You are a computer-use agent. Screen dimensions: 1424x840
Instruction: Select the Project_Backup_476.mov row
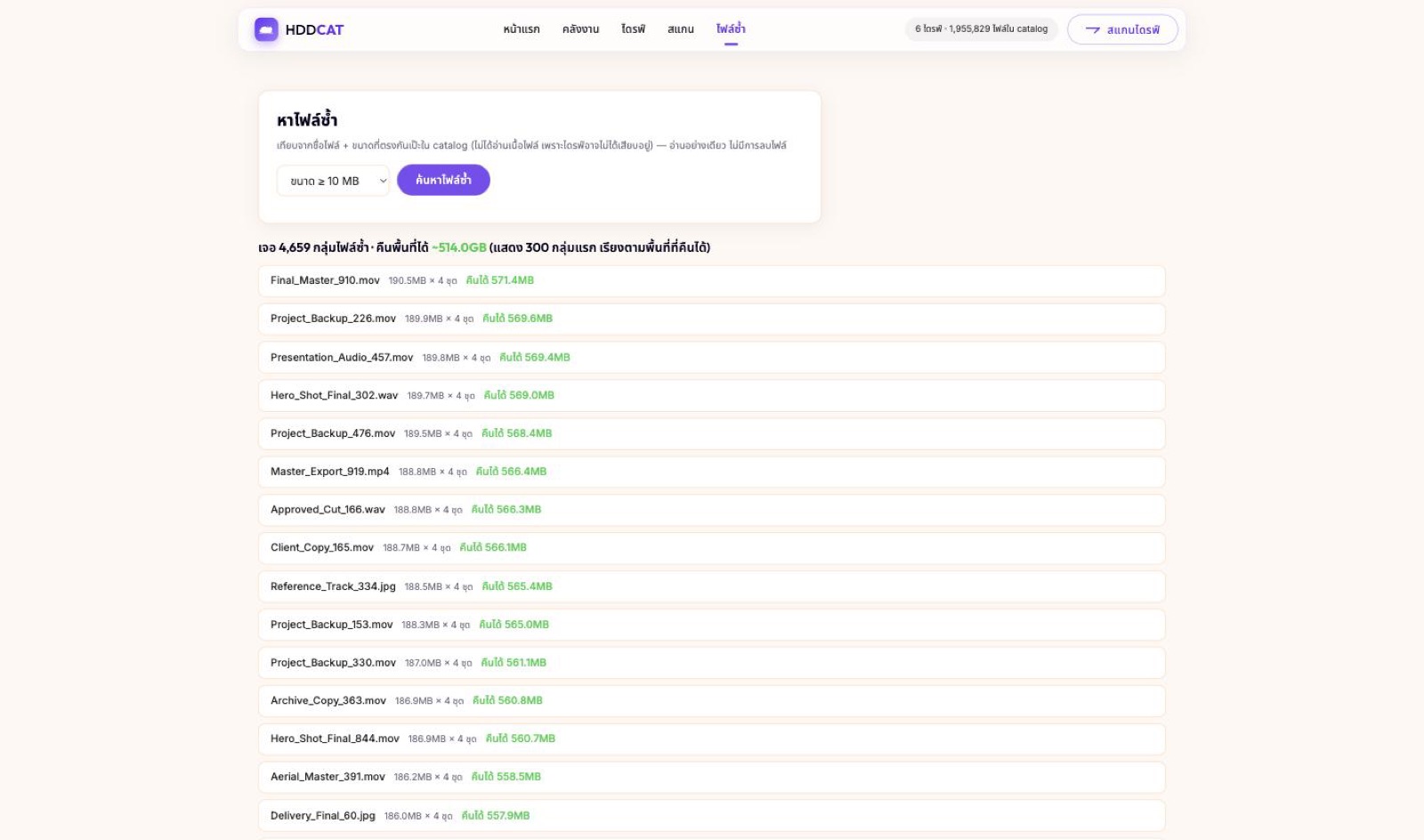(712, 434)
